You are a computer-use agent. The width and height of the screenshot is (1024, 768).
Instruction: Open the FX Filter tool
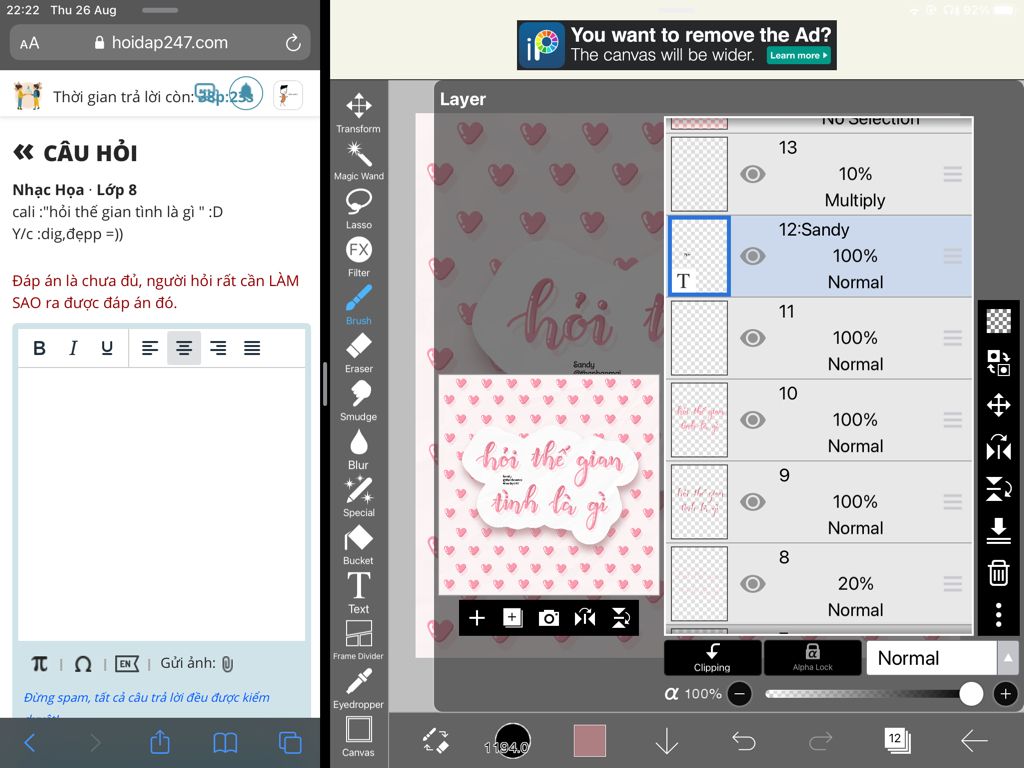359,256
